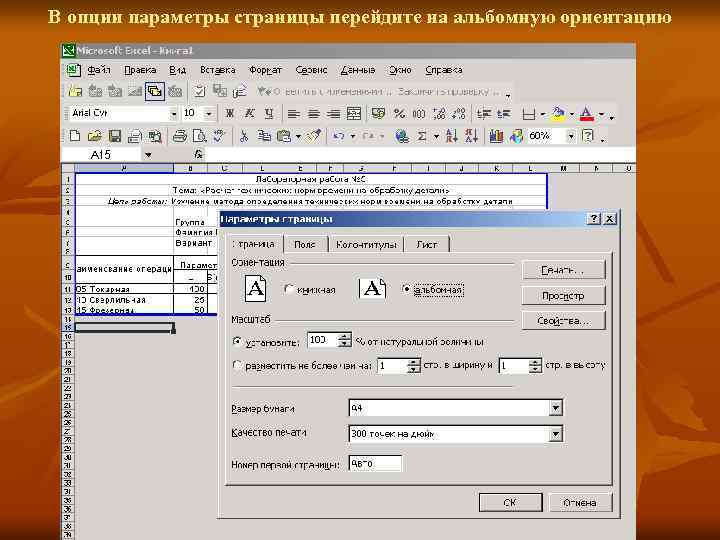Viewport: 720px width, 540px height.
Task: Click Отмена to cancel the dialog
Action: click(x=580, y=502)
